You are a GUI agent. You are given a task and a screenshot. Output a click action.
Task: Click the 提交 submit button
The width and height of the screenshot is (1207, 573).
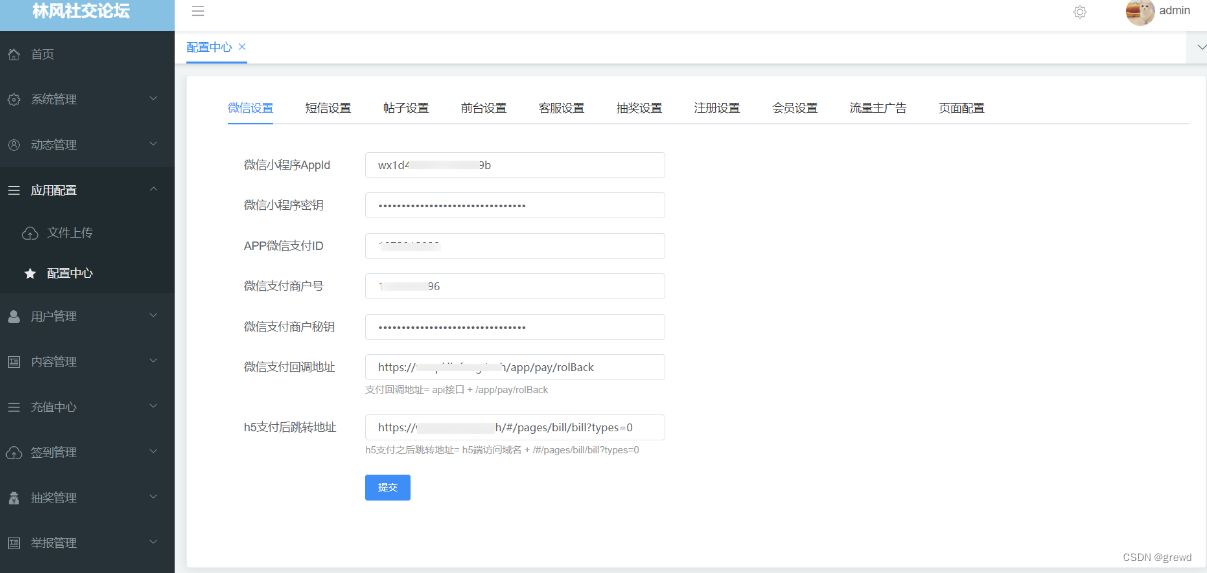388,487
